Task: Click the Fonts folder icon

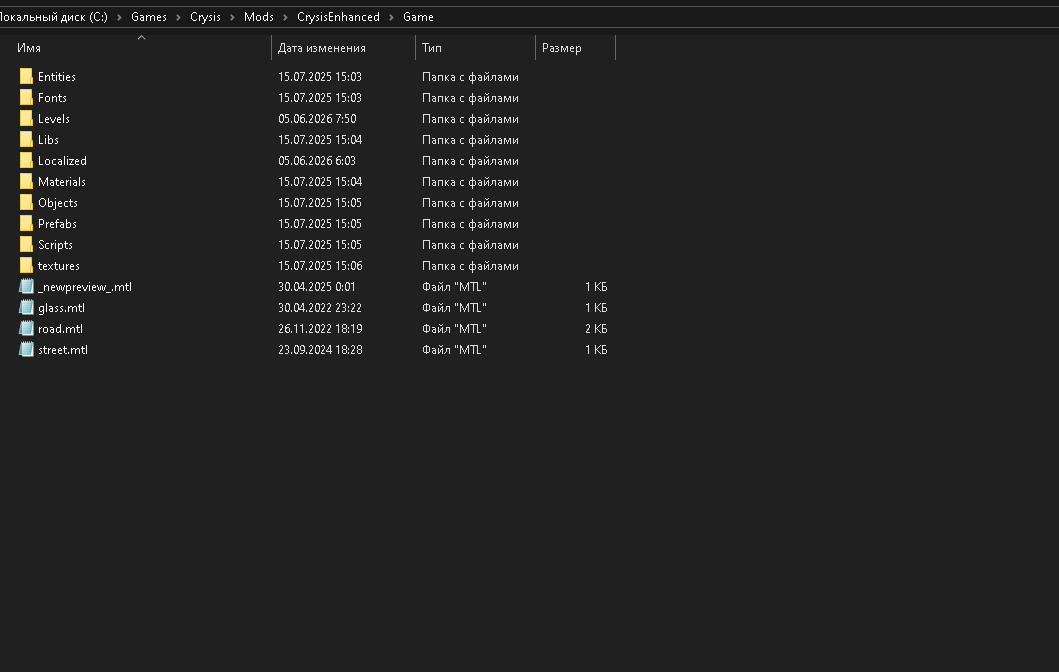Action: (26, 97)
